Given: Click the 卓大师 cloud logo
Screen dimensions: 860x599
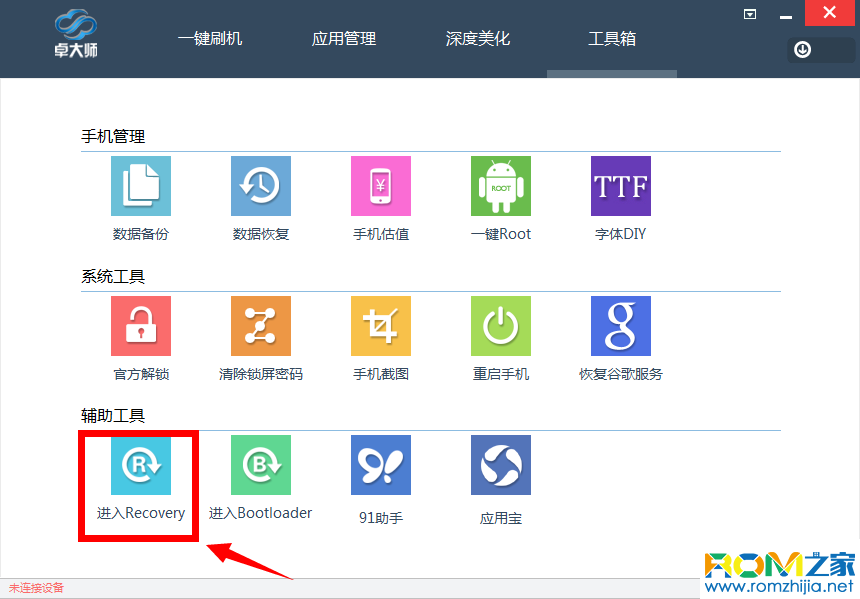Looking at the screenshot, I should click(76, 33).
